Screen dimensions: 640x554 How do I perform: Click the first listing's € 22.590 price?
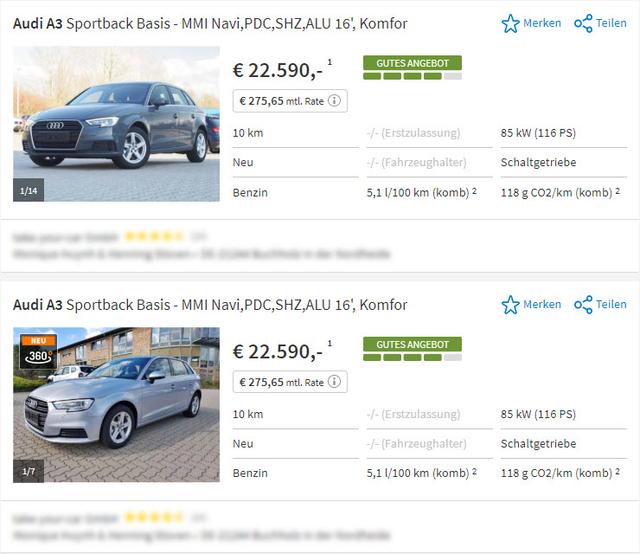277,70
